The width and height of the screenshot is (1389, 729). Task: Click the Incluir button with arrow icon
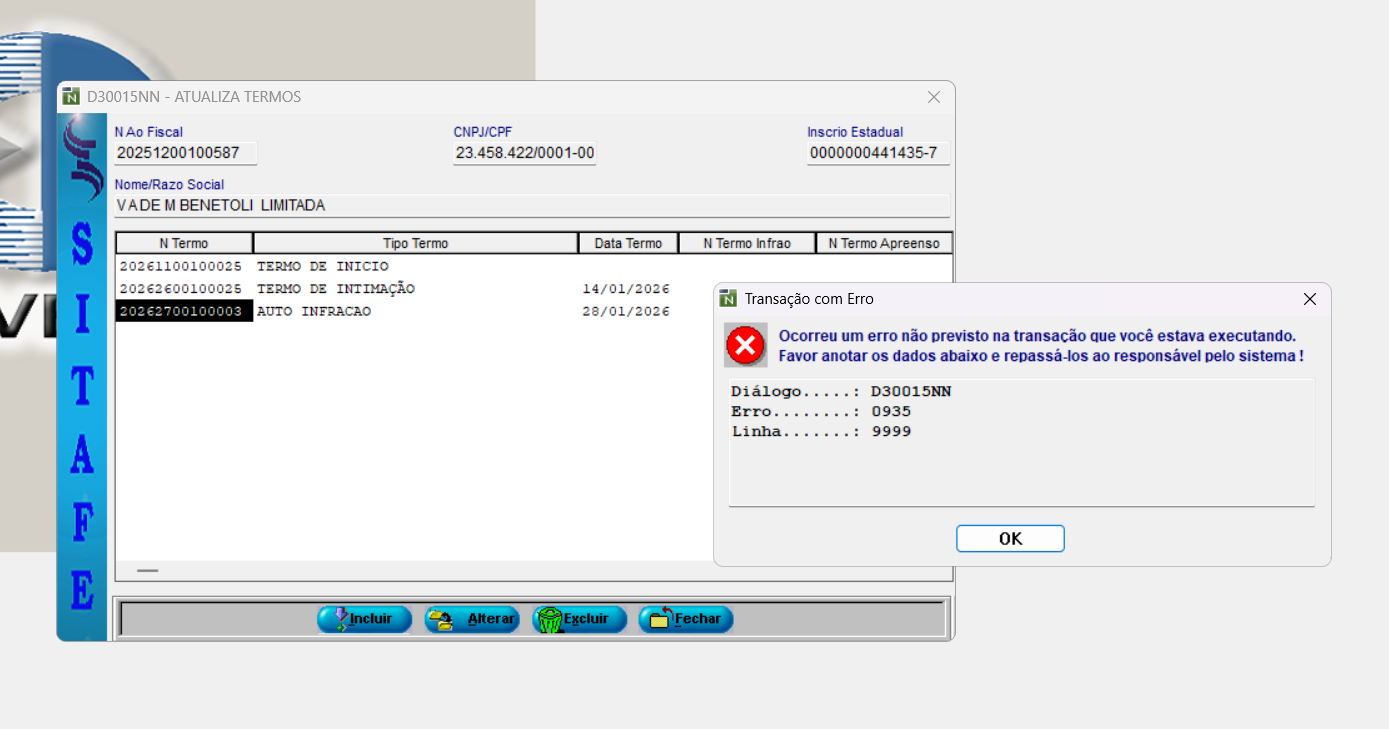[x=365, y=619]
